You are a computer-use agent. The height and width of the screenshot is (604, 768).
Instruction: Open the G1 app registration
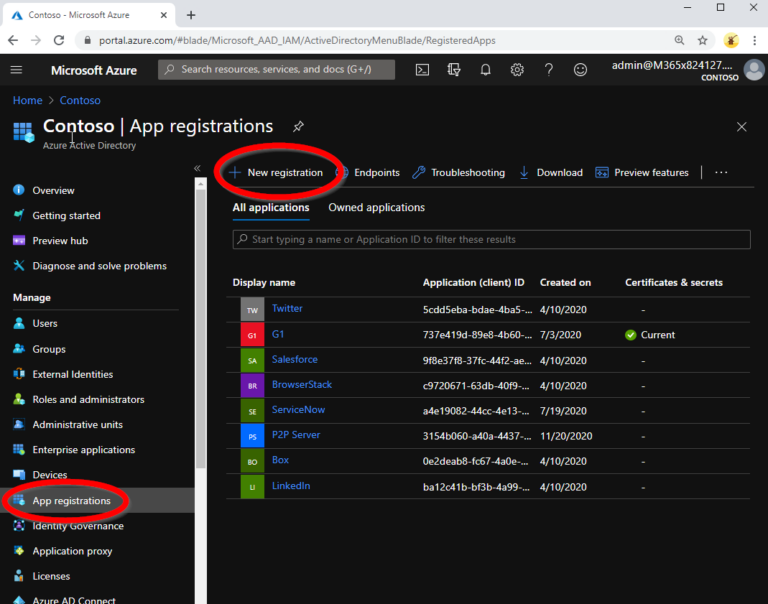pyautogui.click(x=278, y=335)
